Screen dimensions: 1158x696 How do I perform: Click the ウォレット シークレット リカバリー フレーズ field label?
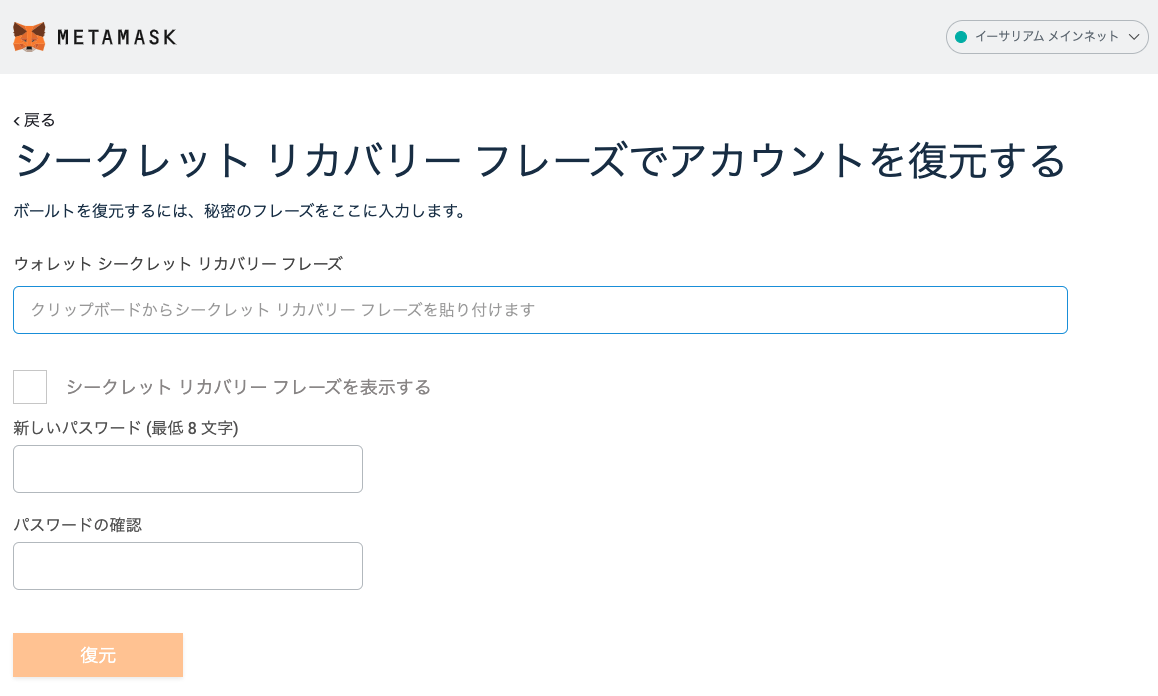pyautogui.click(x=178, y=264)
